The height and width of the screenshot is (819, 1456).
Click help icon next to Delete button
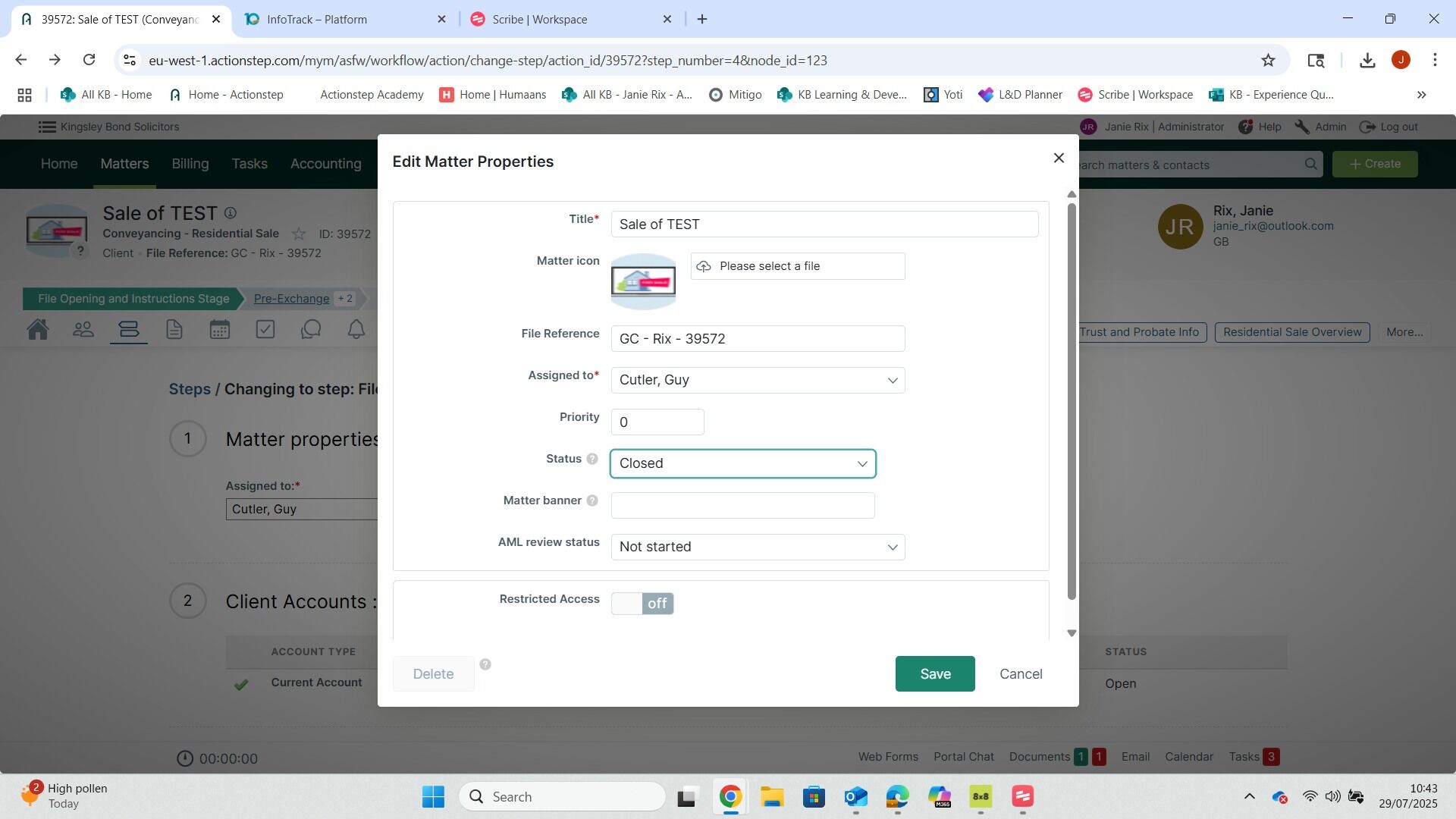point(485,664)
